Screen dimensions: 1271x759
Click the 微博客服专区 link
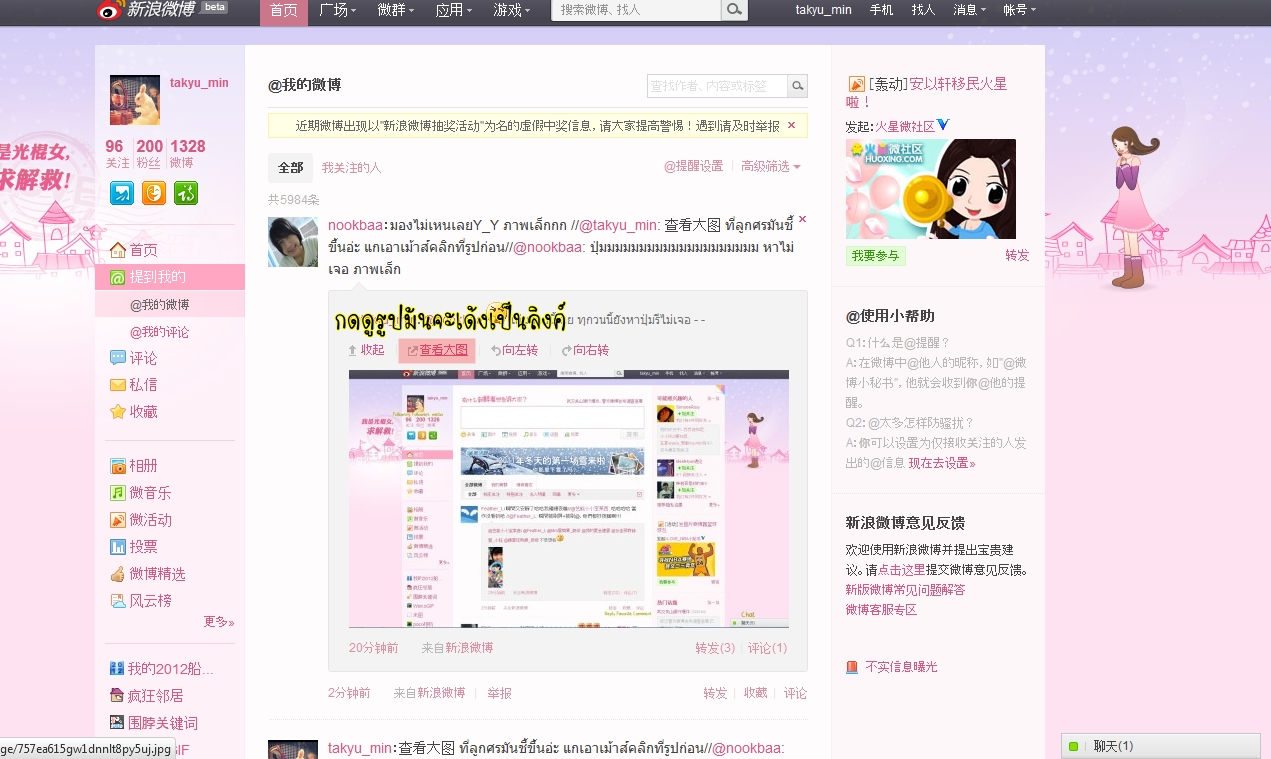tap(881, 610)
